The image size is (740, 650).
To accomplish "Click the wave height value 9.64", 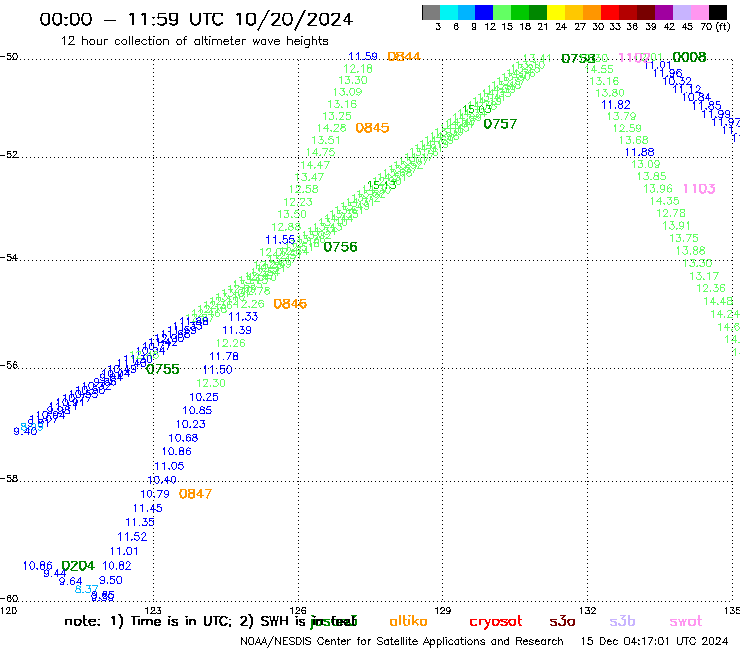I will click(70, 581).
